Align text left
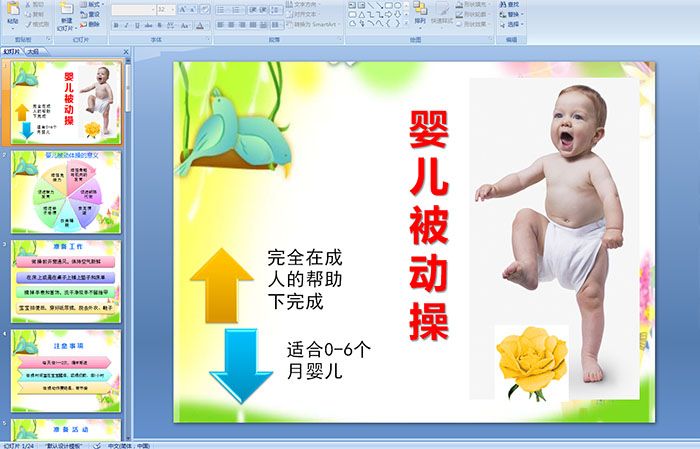Screen dimensions: 700x449 [221, 25]
